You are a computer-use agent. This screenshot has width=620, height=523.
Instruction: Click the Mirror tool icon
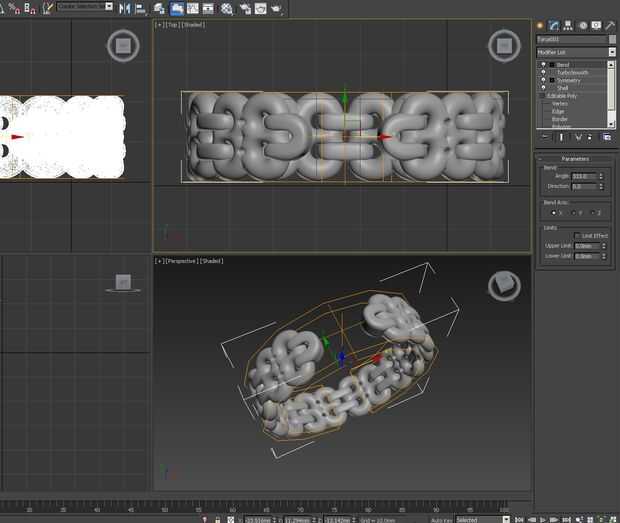[125, 8]
